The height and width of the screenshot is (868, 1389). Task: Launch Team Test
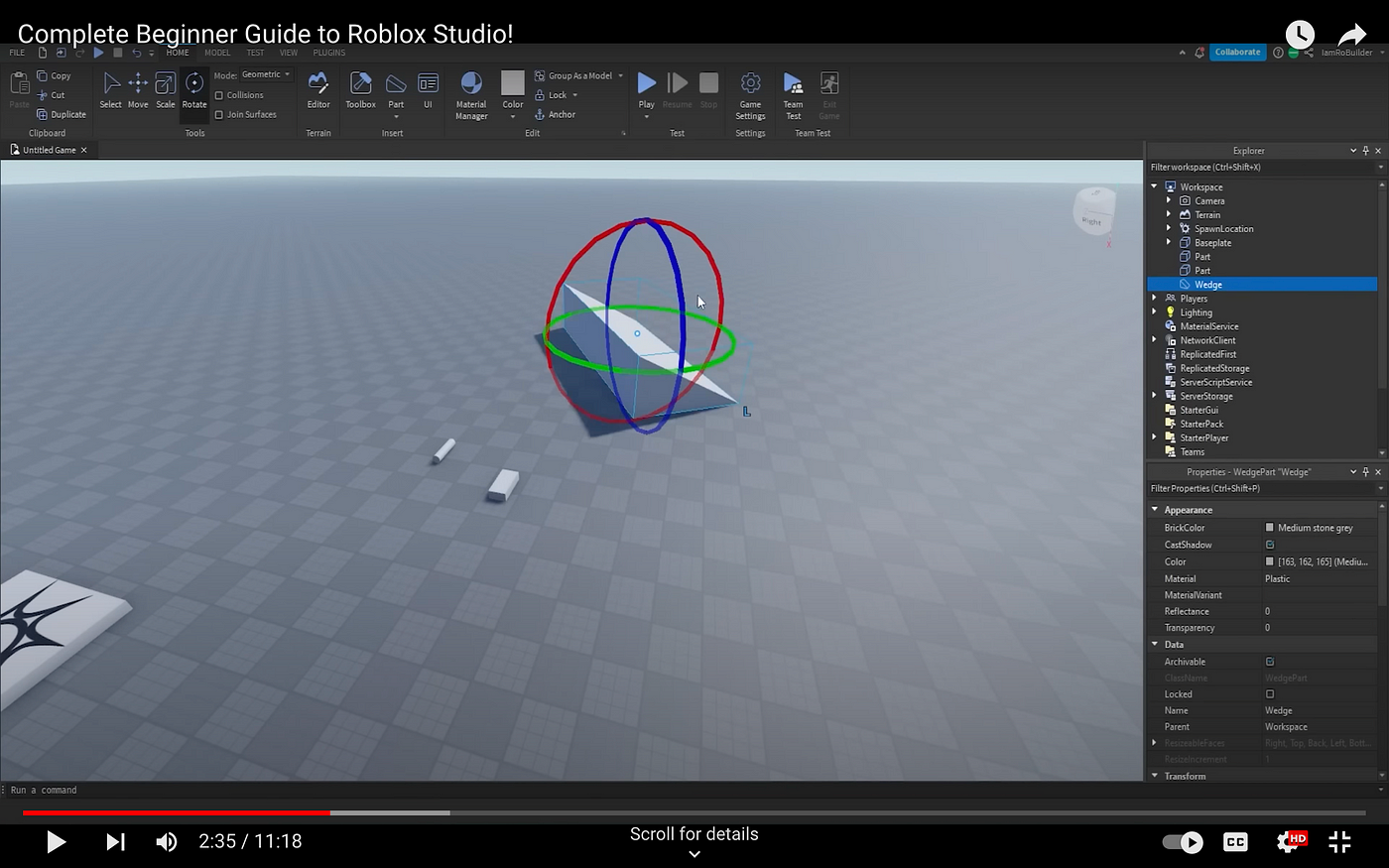pyautogui.click(x=793, y=95)
